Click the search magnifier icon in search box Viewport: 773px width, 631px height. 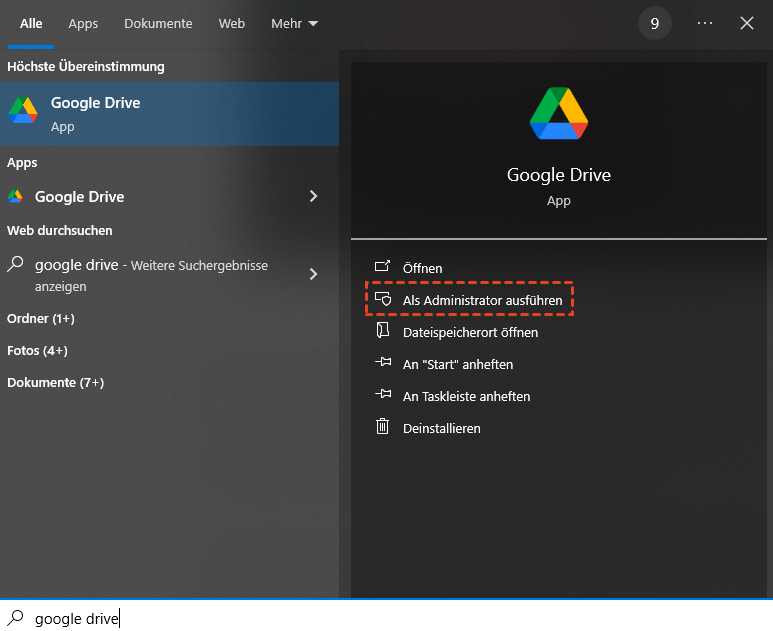point(15,618)
